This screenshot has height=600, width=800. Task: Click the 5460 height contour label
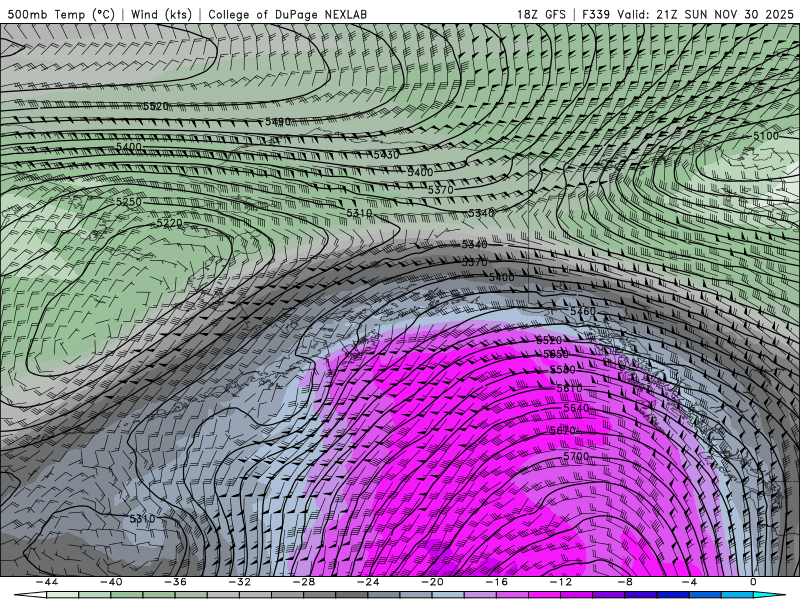583,311
